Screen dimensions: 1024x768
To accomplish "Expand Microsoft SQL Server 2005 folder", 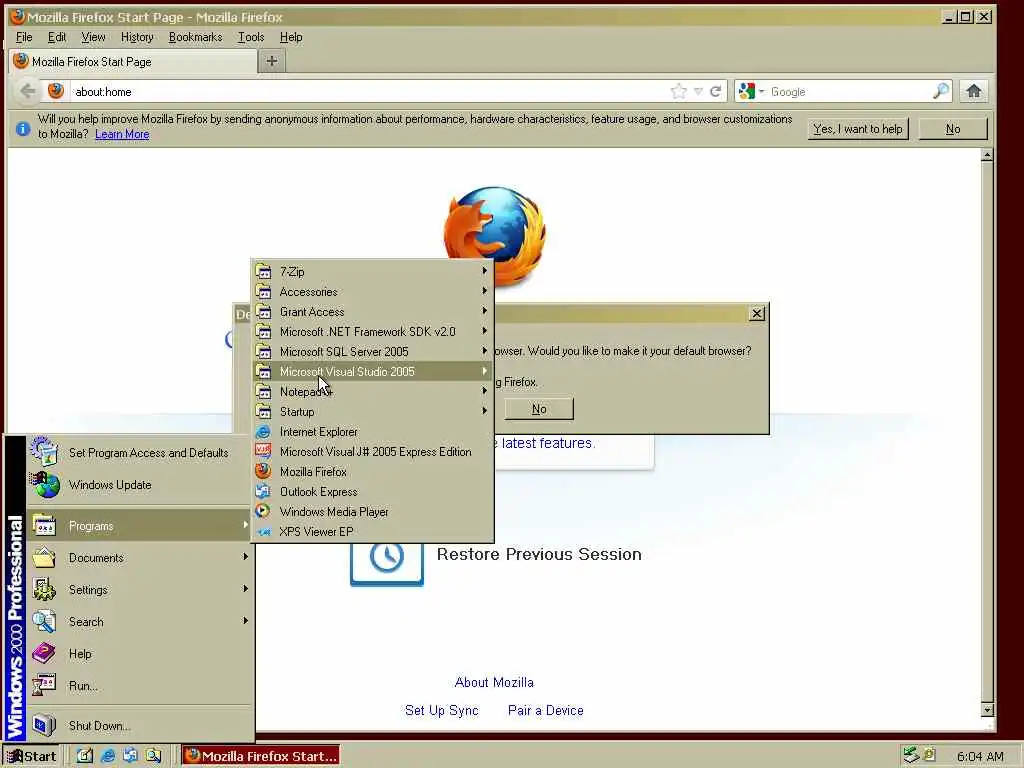I will click(372, 351).
